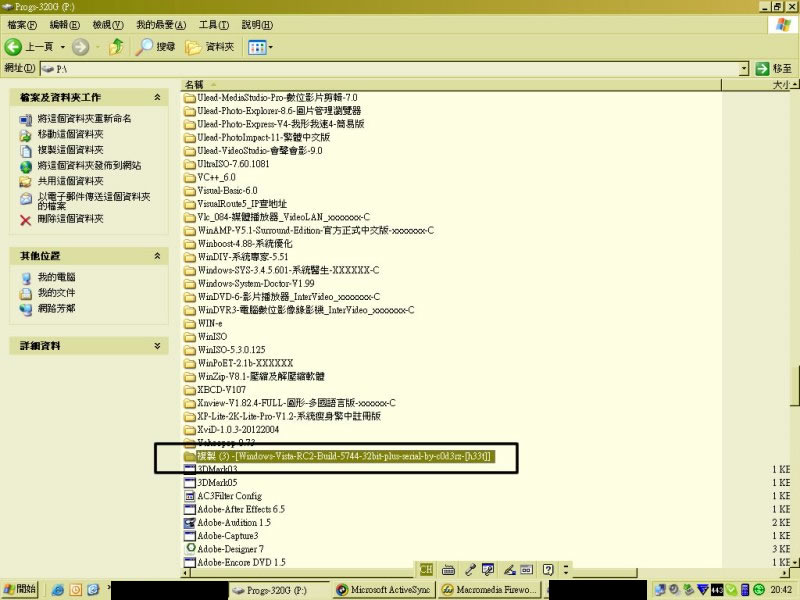
Task: Open the Back button history dropdown arrow
Action: pos(62,47)
